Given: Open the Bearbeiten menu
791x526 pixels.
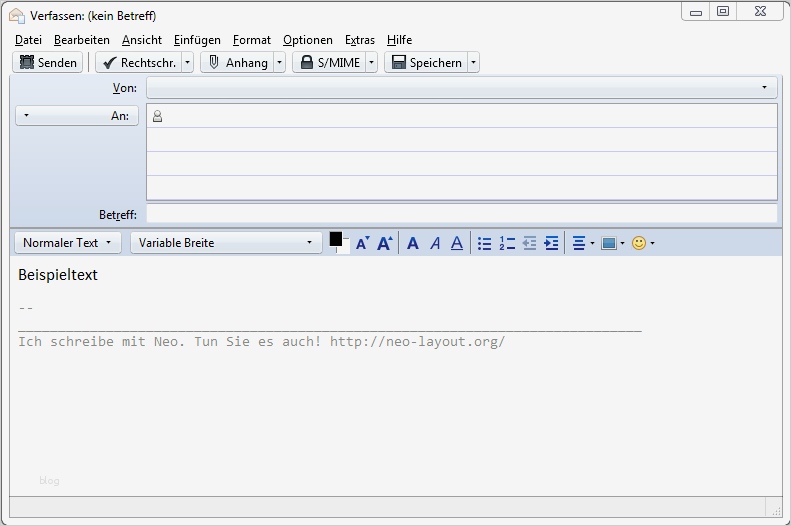Looking at the screenshot, I should pos(82,40).
